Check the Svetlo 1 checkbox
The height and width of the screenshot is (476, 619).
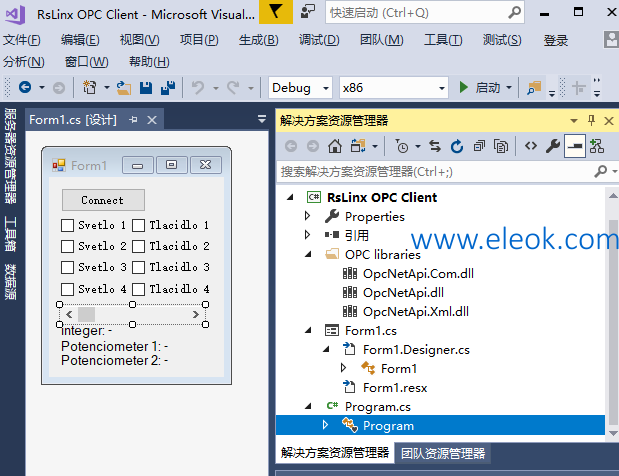tap(68, 225)
